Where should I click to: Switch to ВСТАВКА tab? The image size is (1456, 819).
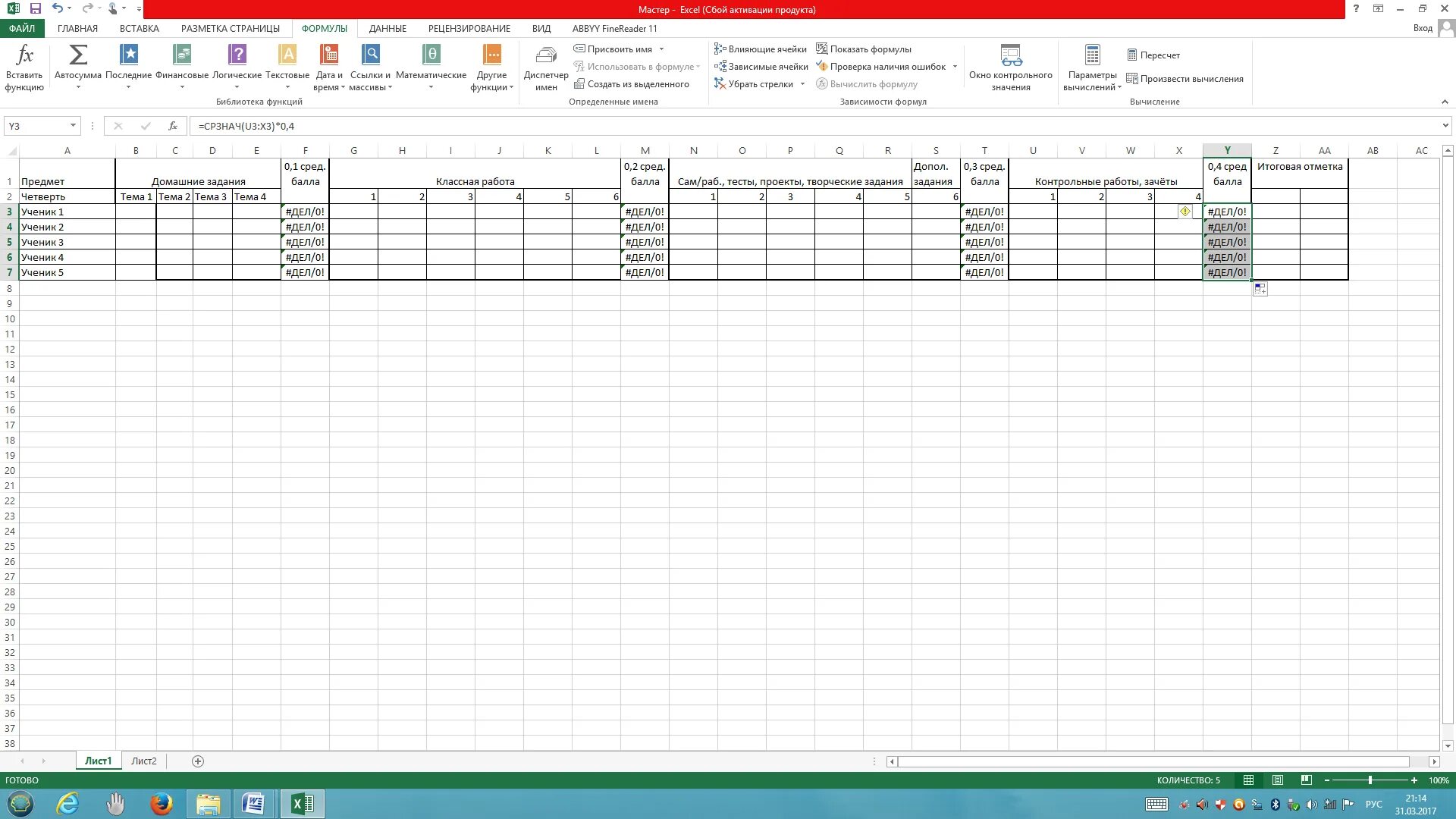point(140,28)
